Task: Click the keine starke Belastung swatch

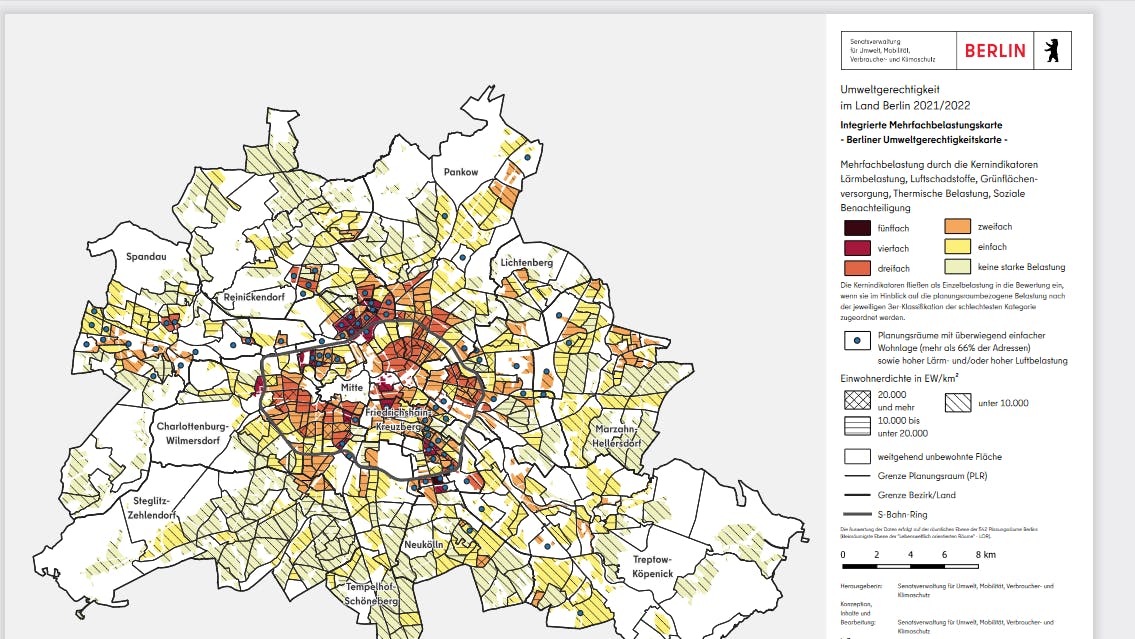Action: point(958,267)
